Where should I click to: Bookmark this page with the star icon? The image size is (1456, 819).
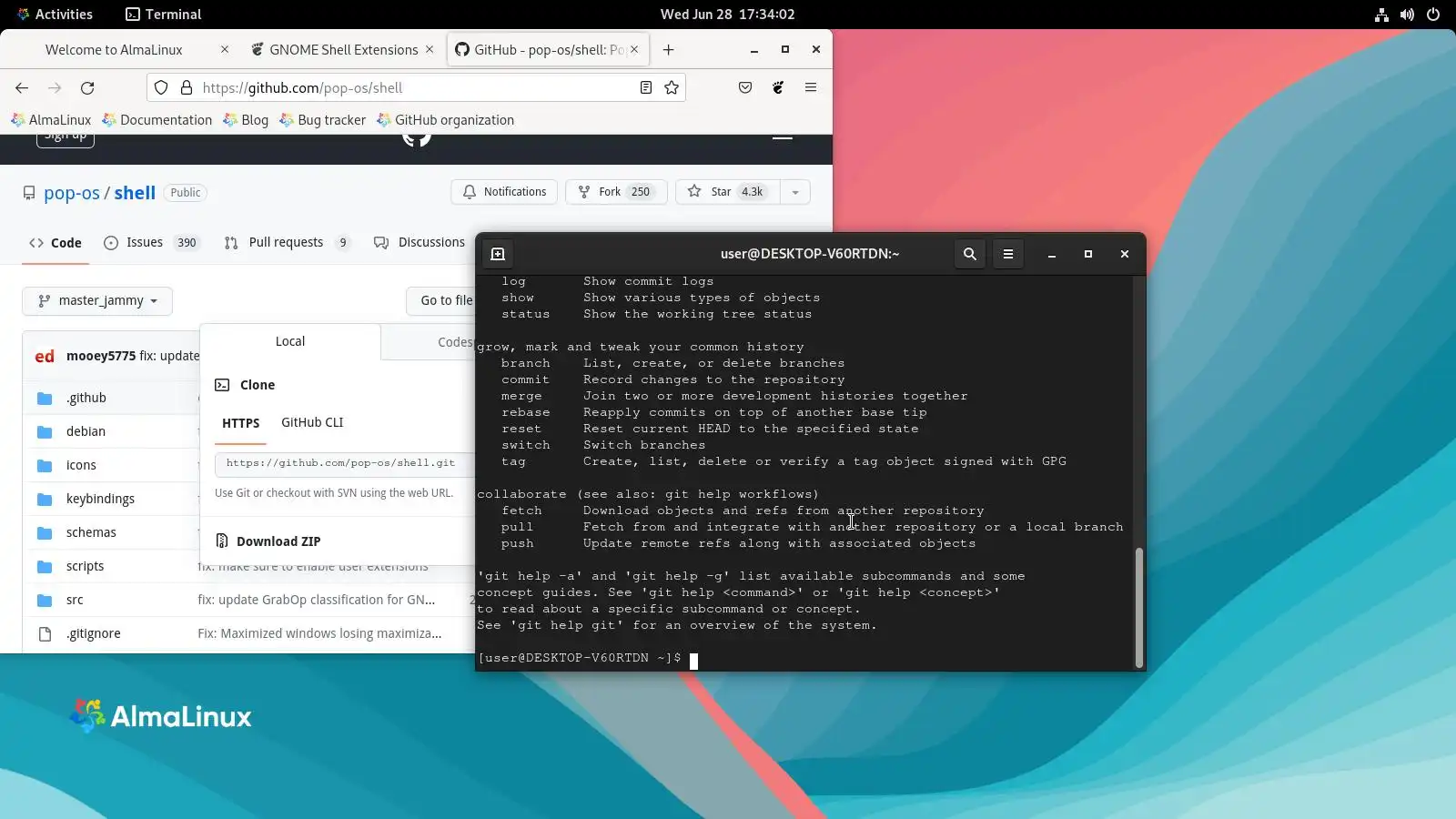672,88
